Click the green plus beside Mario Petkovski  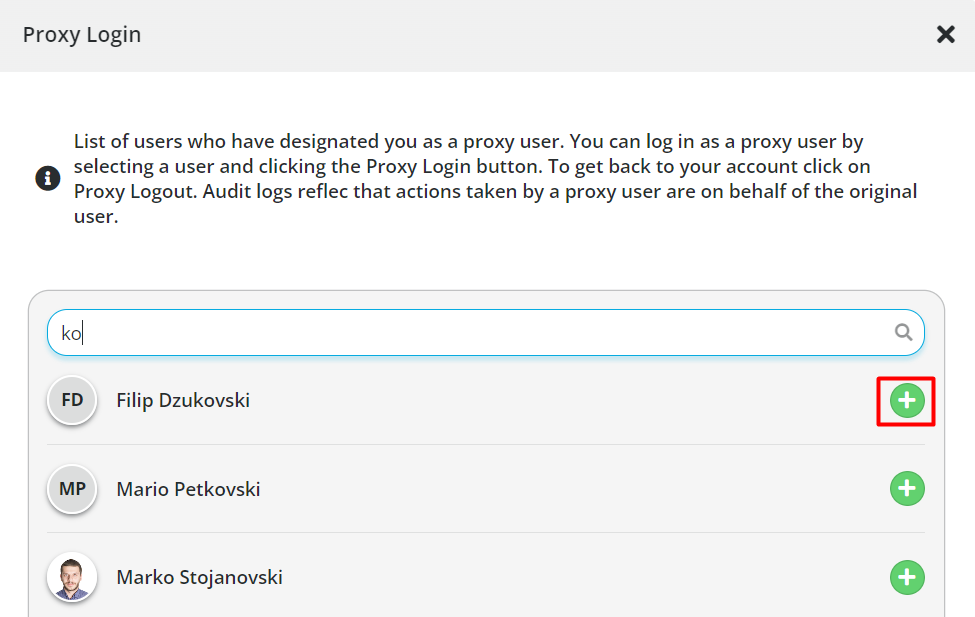point(907,488)
